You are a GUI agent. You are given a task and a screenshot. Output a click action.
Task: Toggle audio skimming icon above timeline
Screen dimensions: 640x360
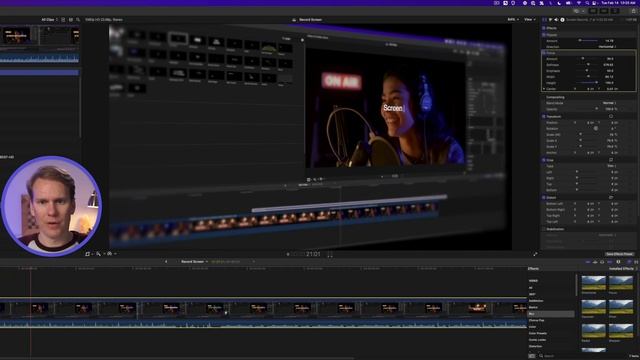(595, 262)
